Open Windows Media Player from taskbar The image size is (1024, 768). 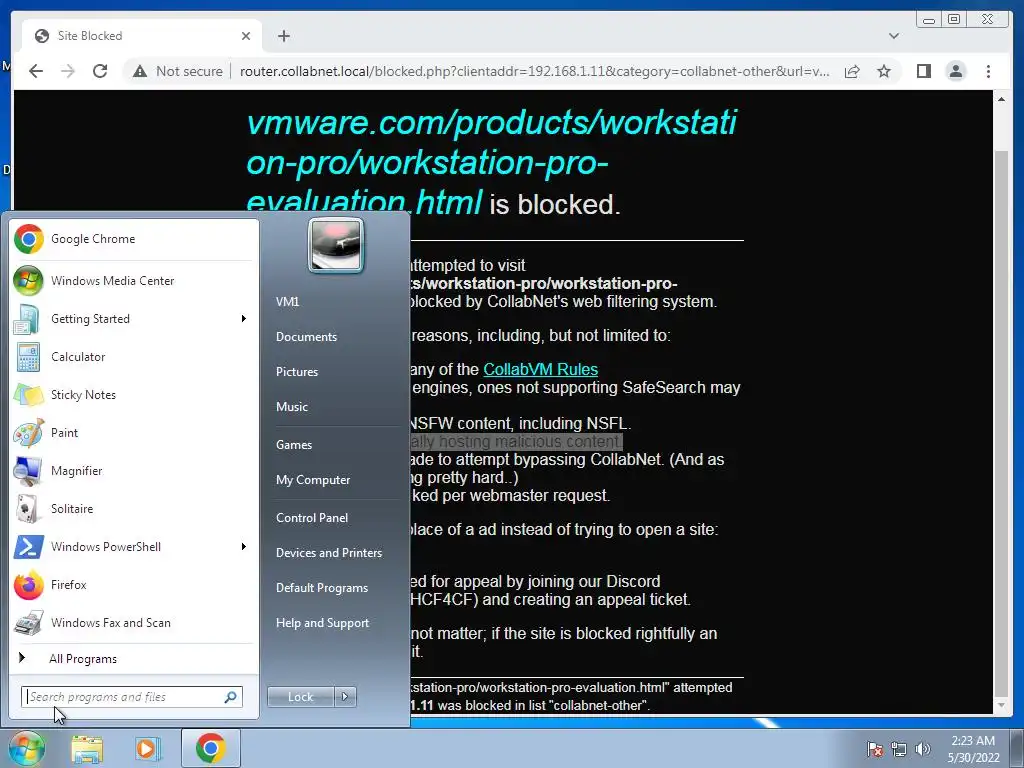(x=148, y=748)
